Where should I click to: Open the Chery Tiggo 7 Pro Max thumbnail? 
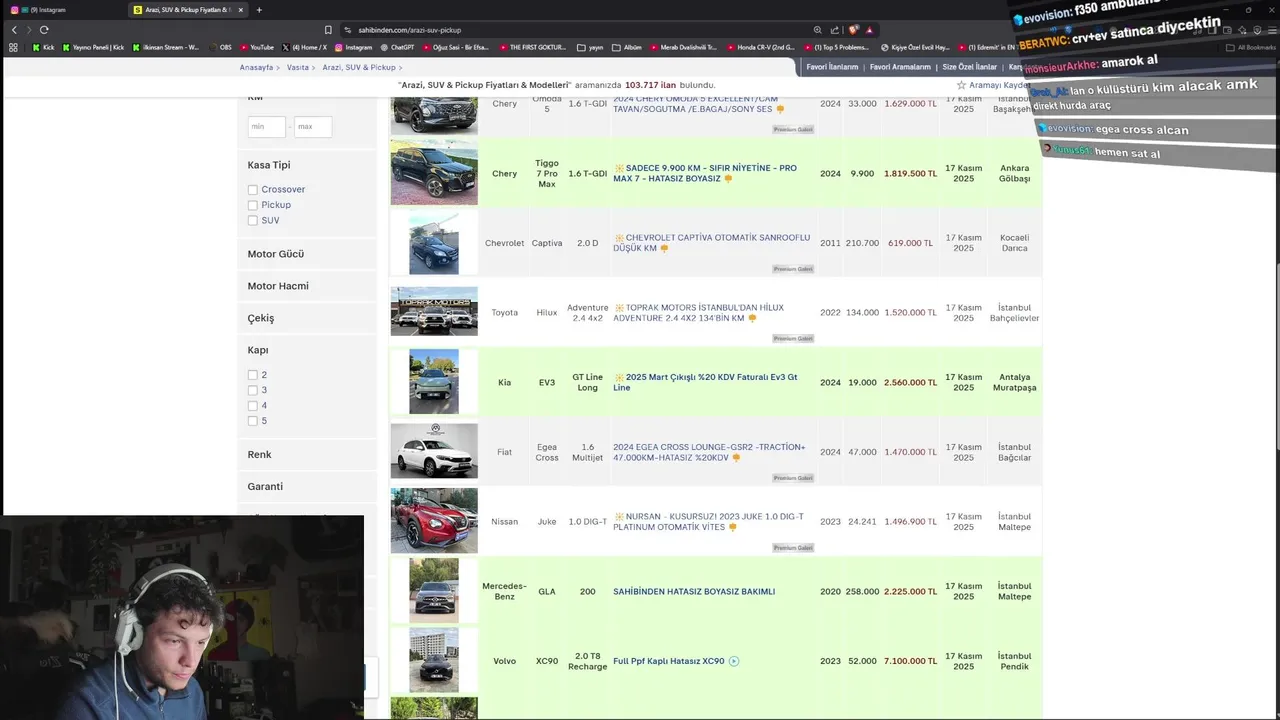coord(434,173)
